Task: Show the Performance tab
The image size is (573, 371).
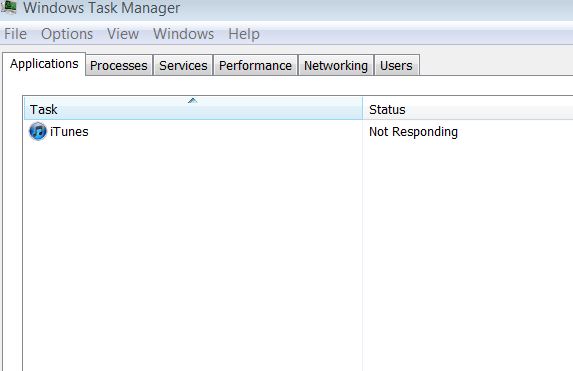Action: (255, 65)
